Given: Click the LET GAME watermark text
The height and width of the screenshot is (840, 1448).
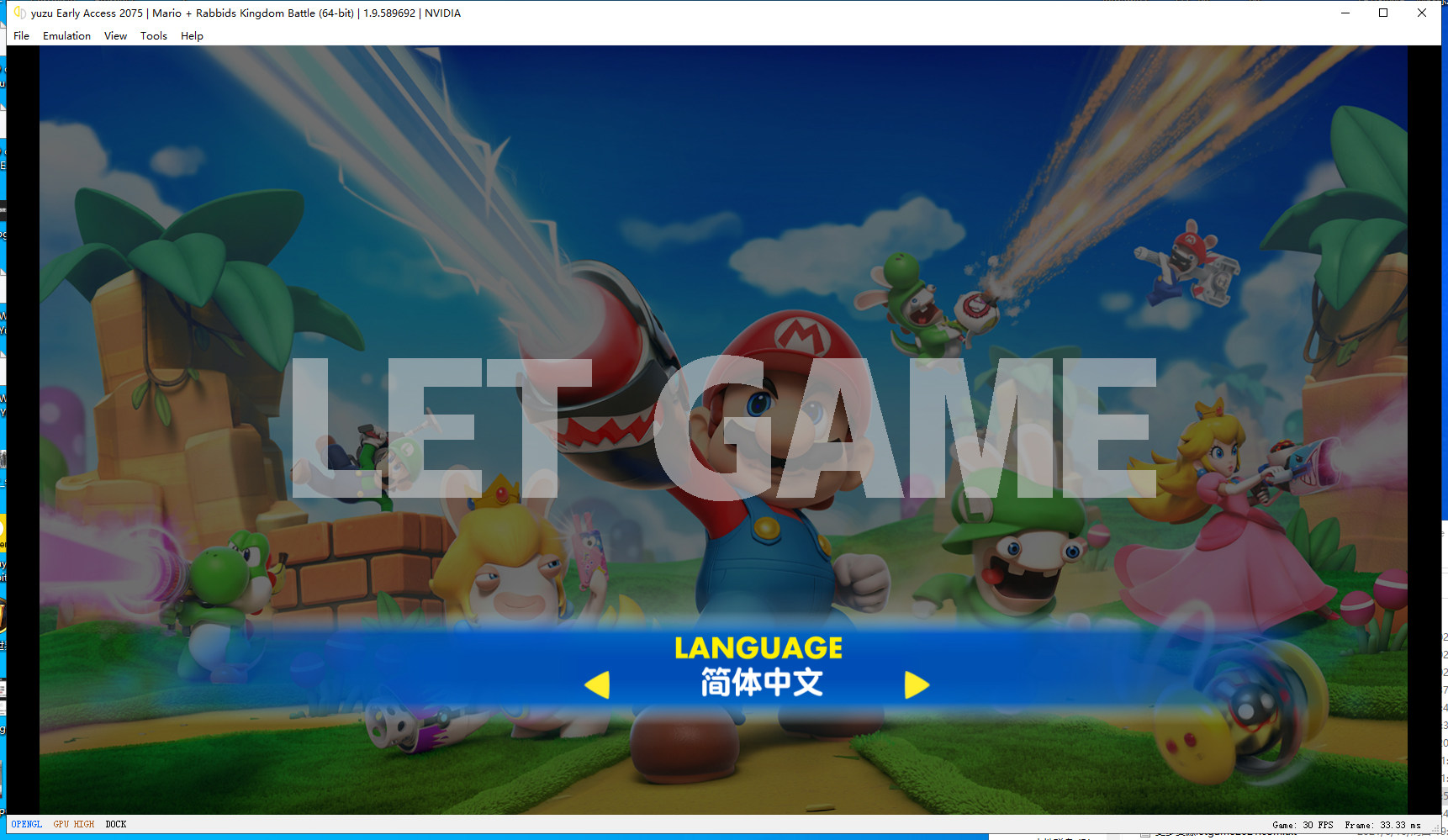Looking at the screenshot, I should coord(723,429).
